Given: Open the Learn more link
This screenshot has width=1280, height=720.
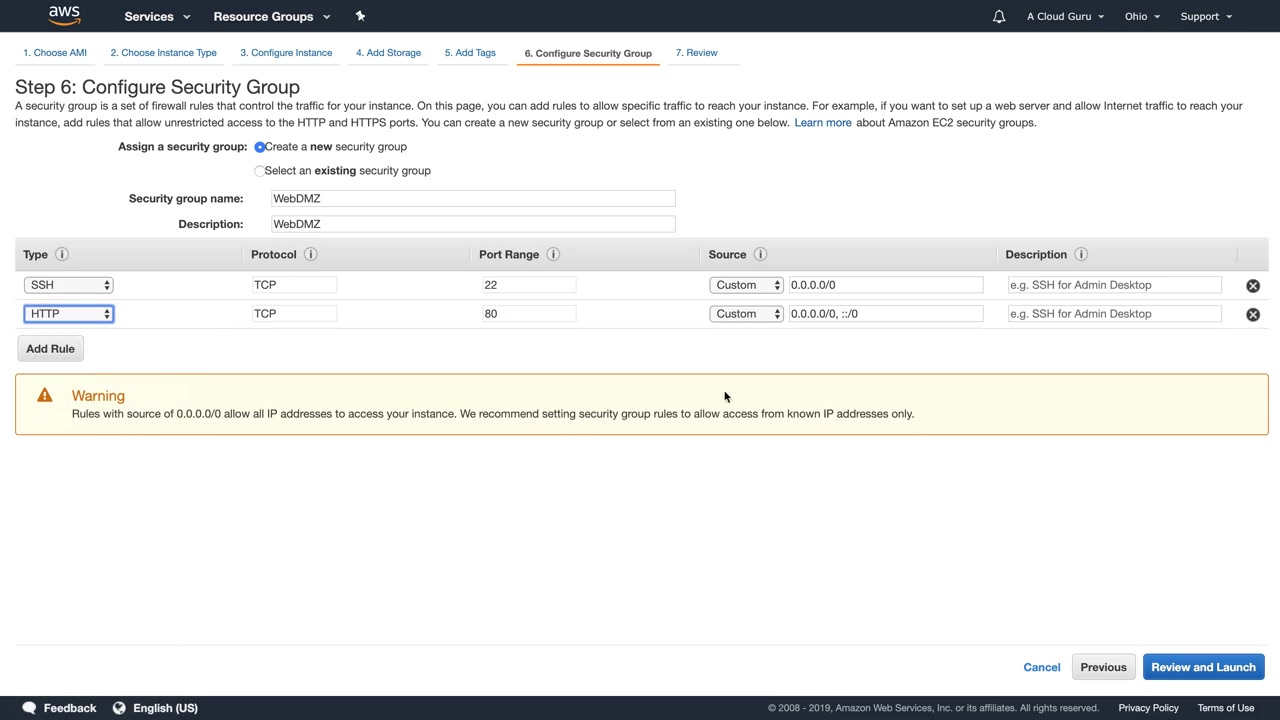Looking at the screenshot, I should [x=822, y=122].
